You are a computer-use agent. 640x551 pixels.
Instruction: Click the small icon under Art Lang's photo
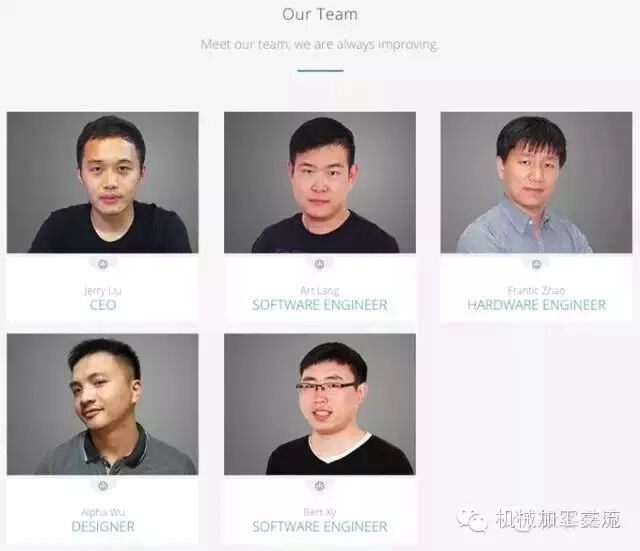(x=320, y=264)
